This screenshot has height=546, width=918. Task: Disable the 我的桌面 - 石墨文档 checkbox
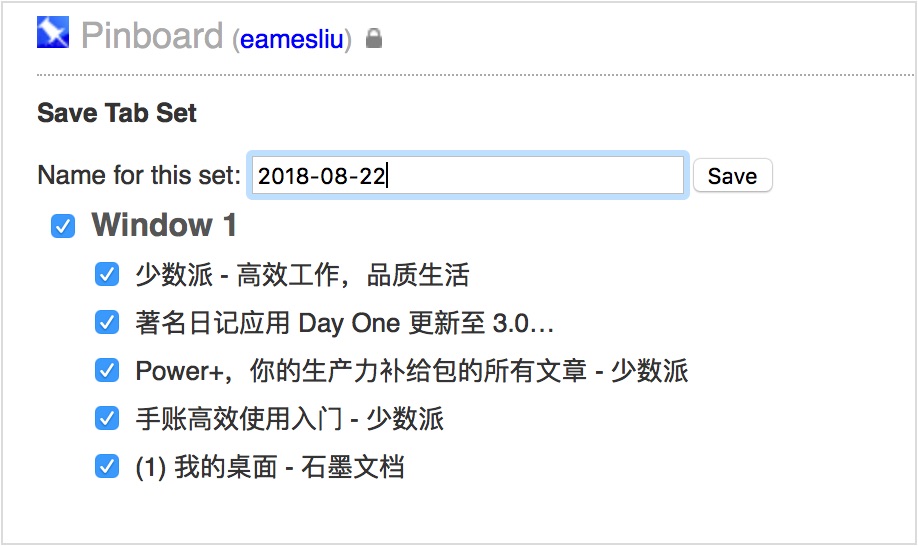coord(107,466)
